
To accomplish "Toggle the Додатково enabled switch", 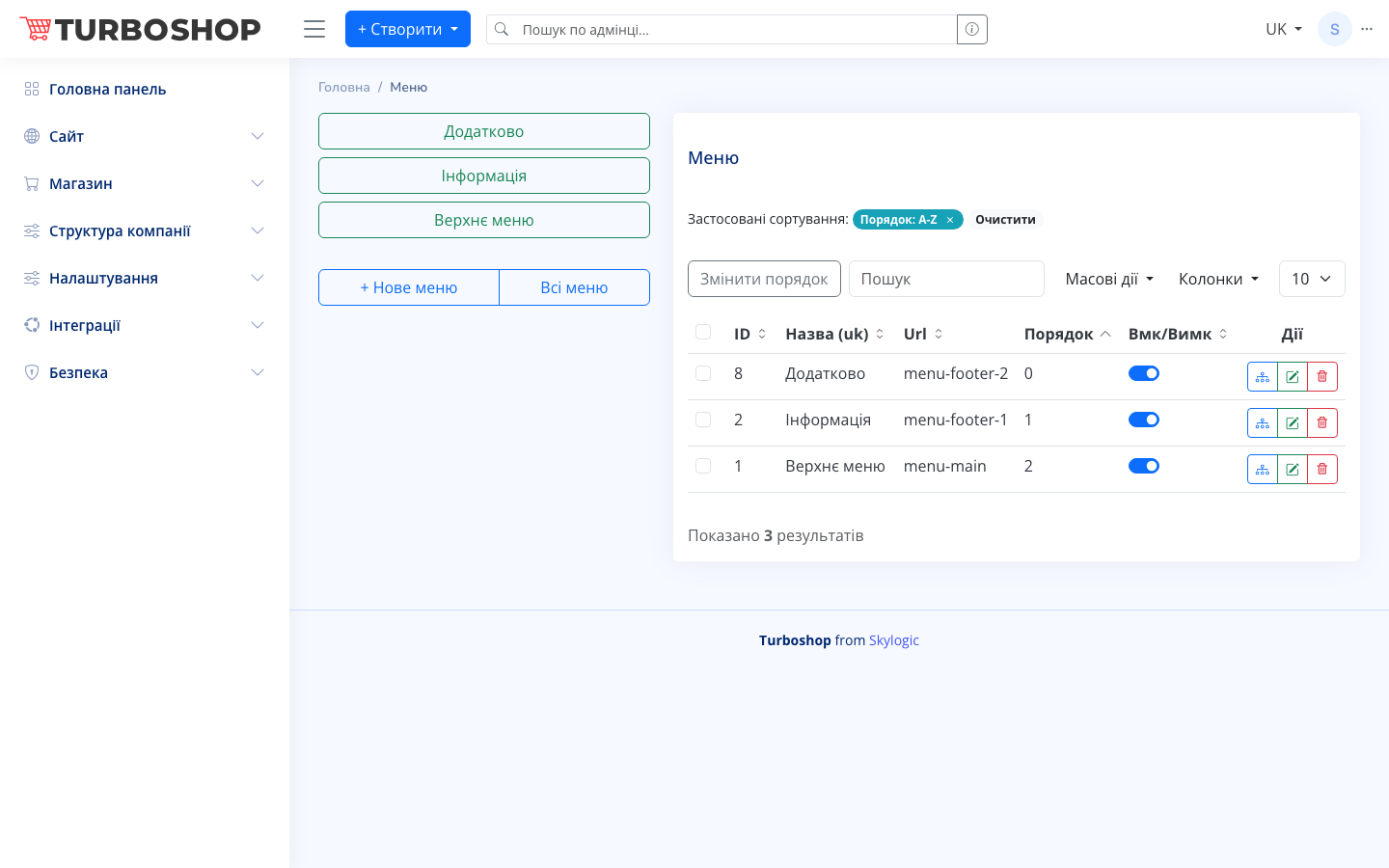I will click(1144, 373).
